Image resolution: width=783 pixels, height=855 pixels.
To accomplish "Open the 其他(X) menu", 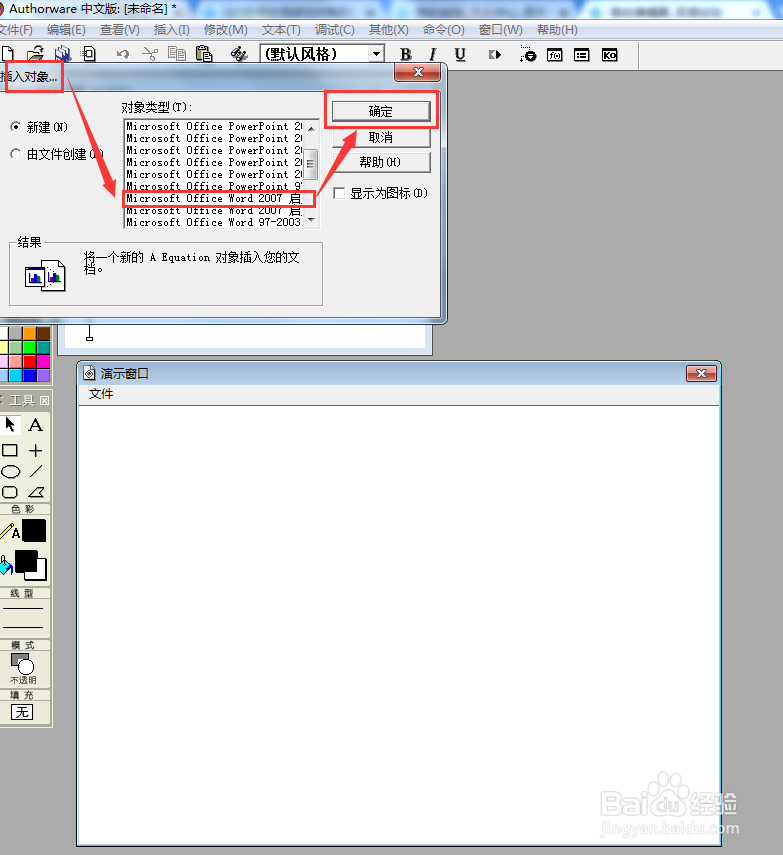I will pyautogui.click(x=388, y=30).
